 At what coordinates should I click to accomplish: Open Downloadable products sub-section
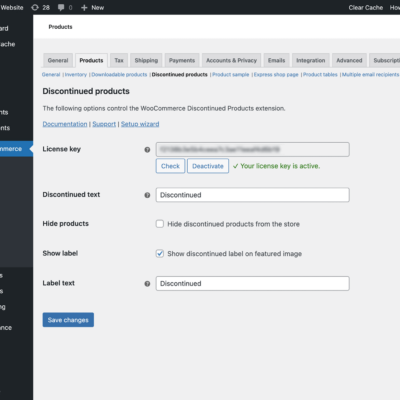(x=119, y=75)
